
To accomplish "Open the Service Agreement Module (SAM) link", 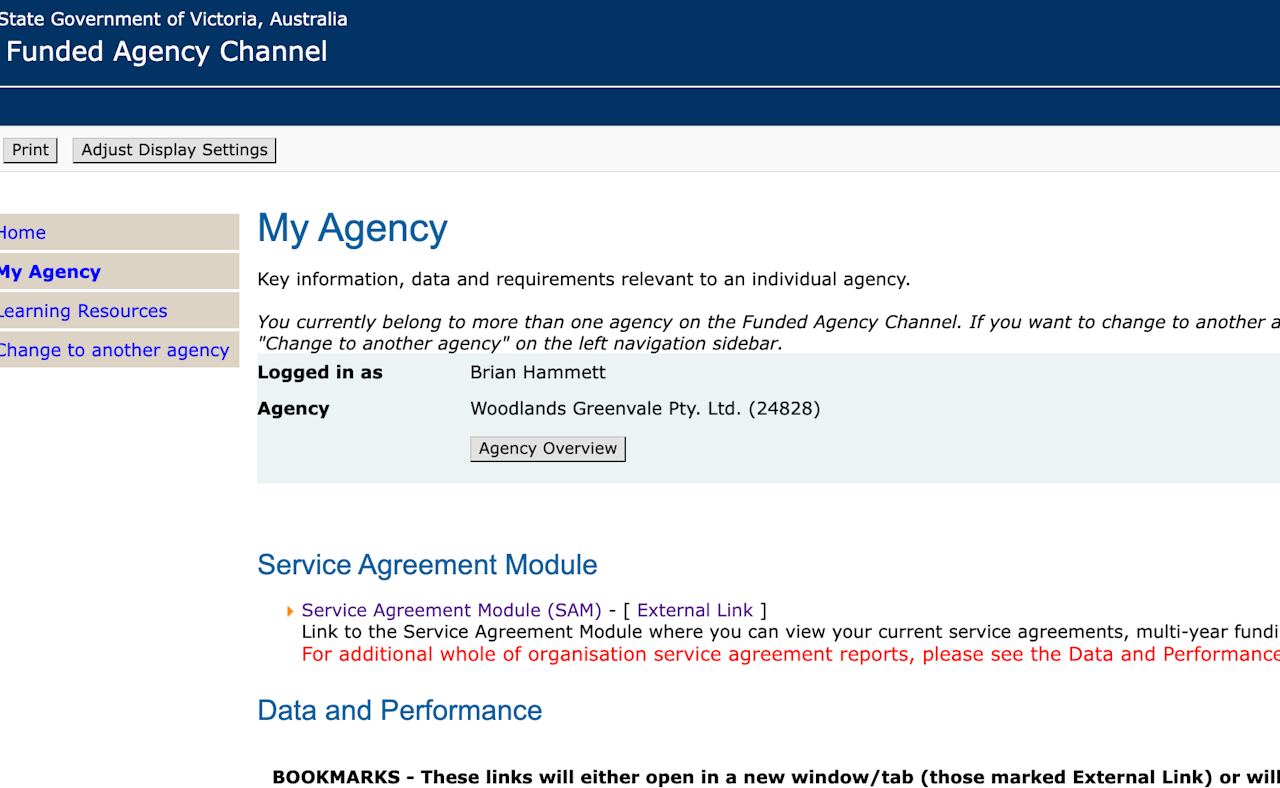I will click(x=451, y=610).
